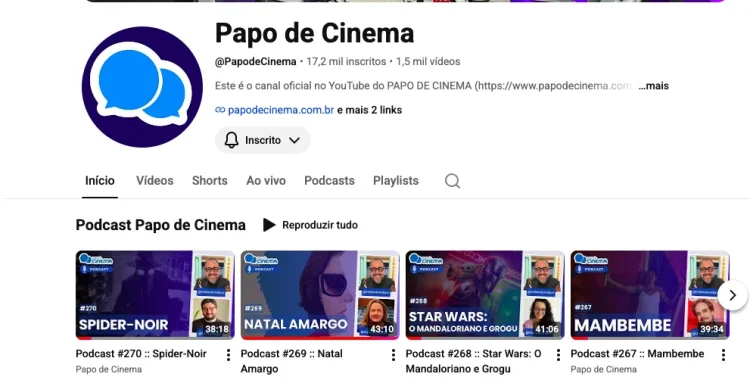Open the channel search magnifier icon
The height and width of the screenshot is (380, 750).
[x=452, y=181]
